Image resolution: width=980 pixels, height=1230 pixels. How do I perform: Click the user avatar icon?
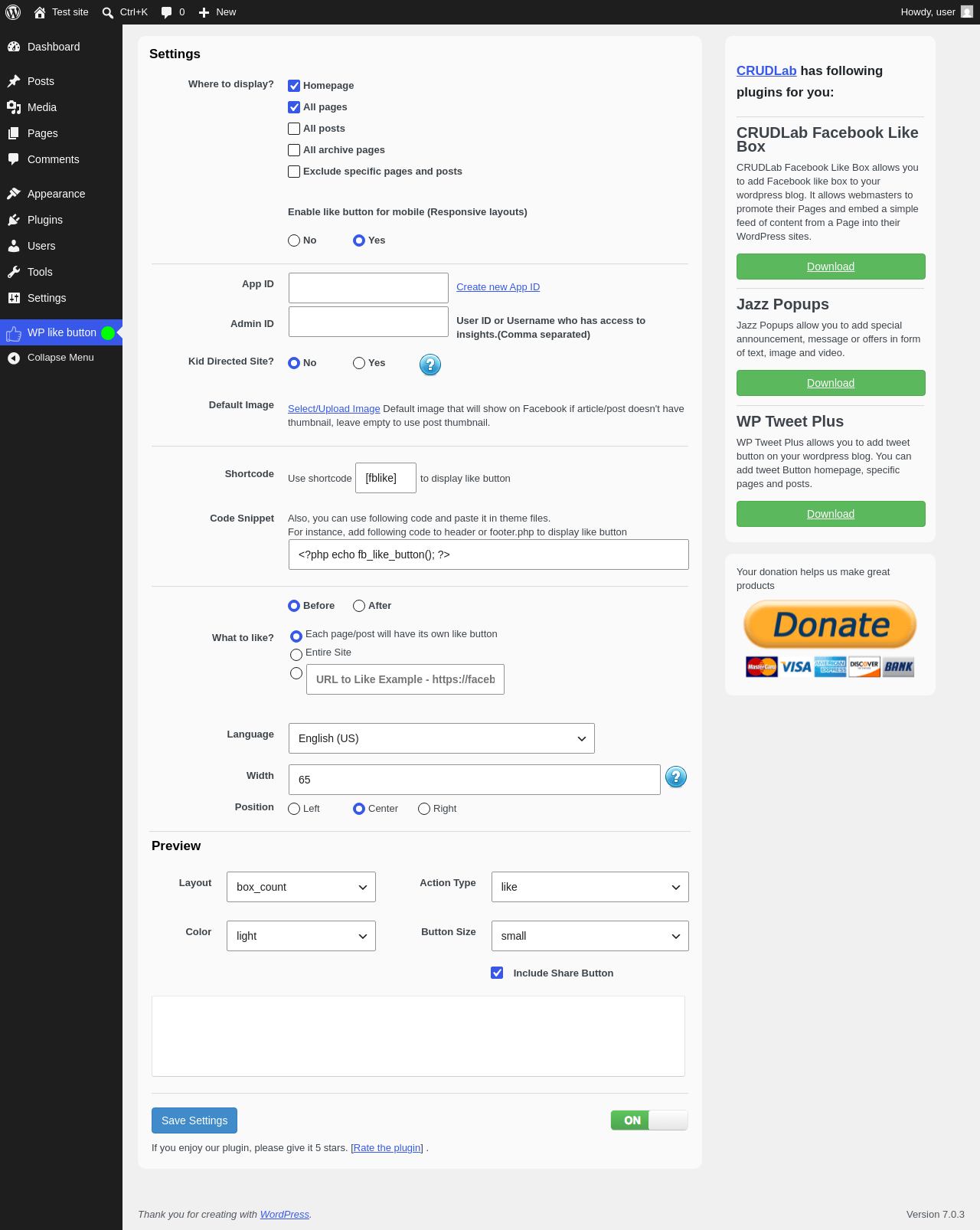[967, 12]
